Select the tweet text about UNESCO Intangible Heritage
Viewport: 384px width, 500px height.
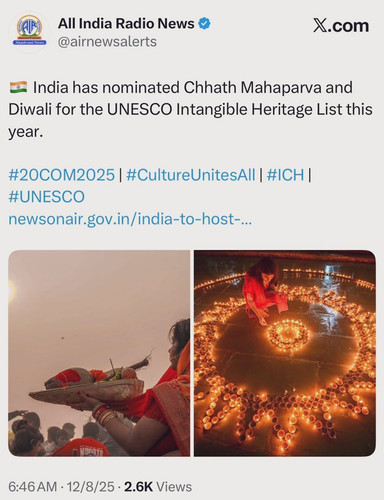190,109
